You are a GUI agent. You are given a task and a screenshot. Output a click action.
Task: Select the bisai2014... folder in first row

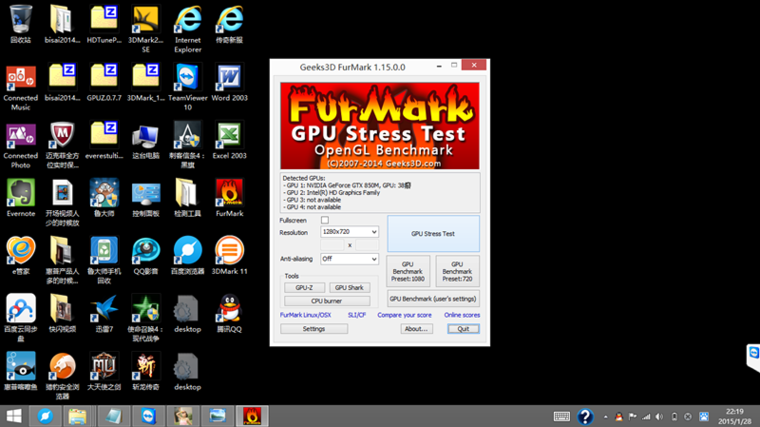(63, 24)
